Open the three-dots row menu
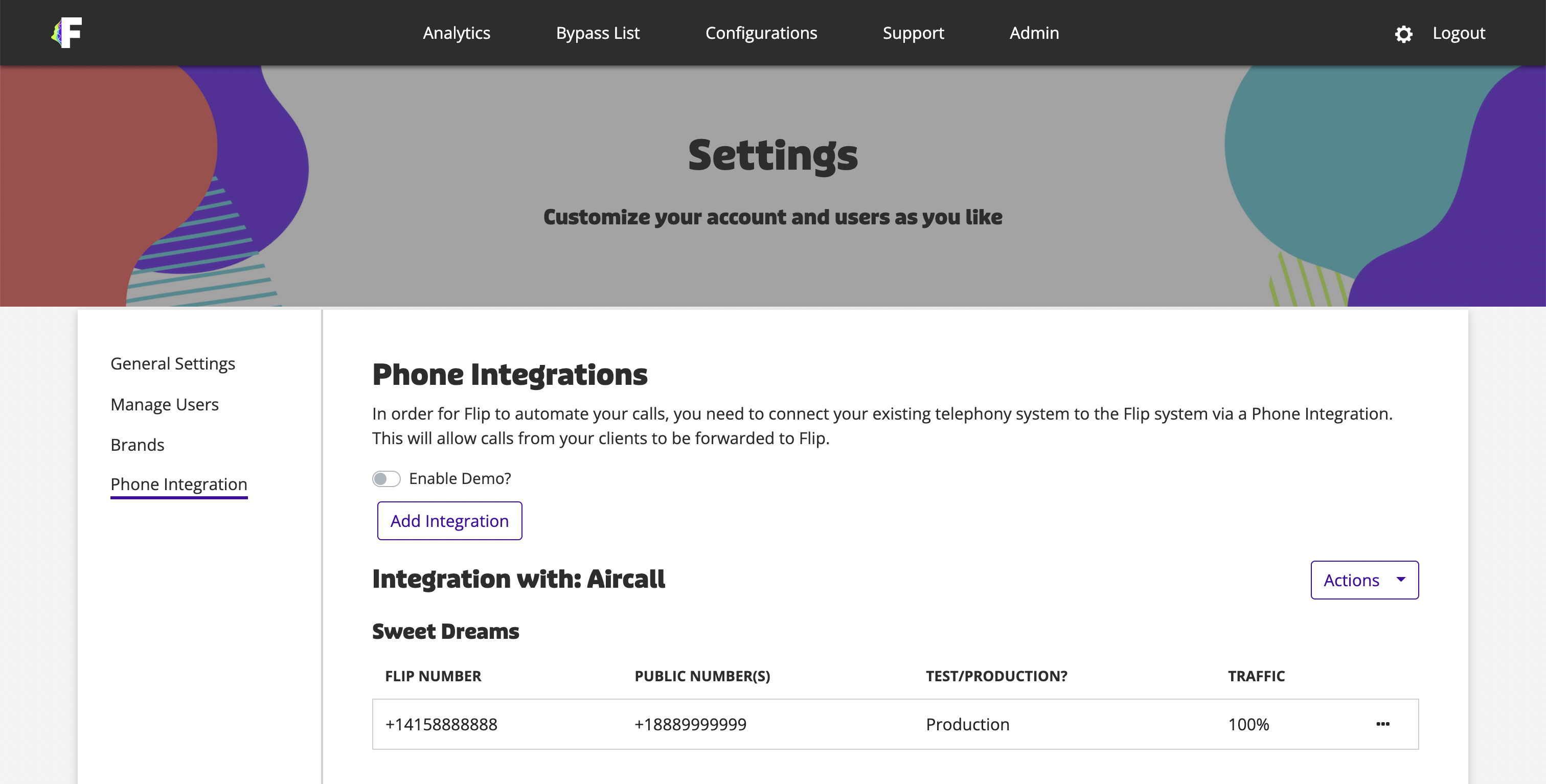 (x=1383, y=724)
